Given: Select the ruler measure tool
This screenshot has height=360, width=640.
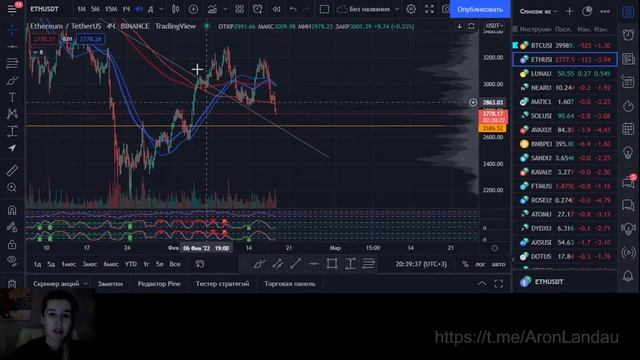Looking at the screenshot, I should (x=12, y=170).
